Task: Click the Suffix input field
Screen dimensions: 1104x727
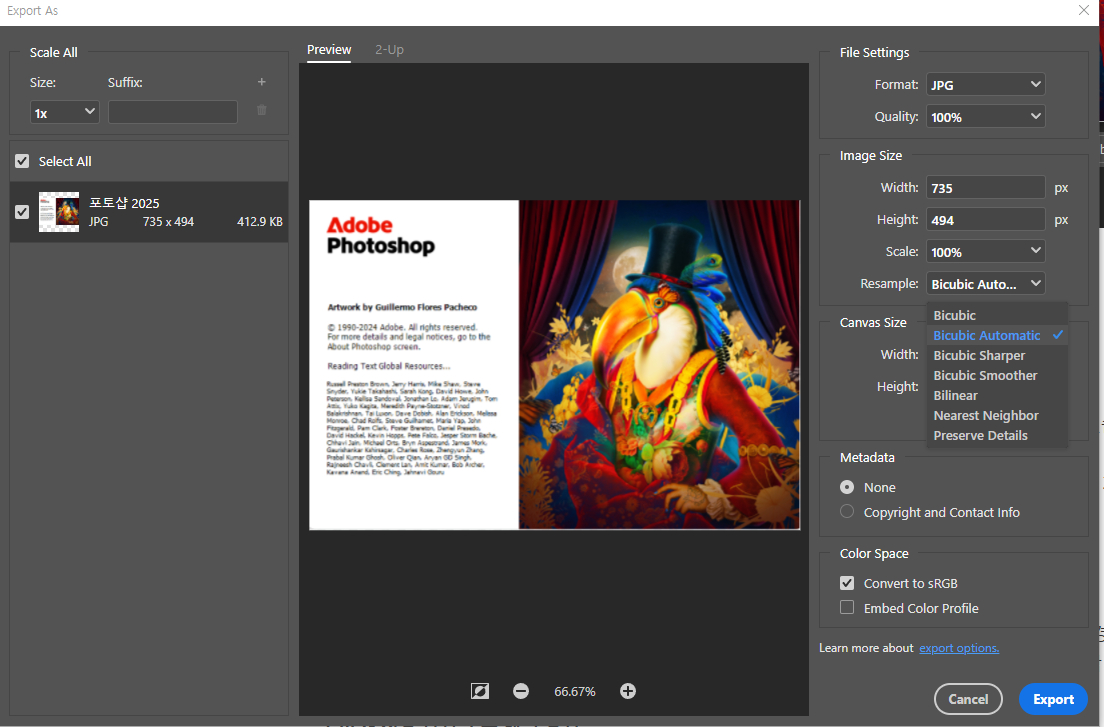Action: [x=172, y=113]
